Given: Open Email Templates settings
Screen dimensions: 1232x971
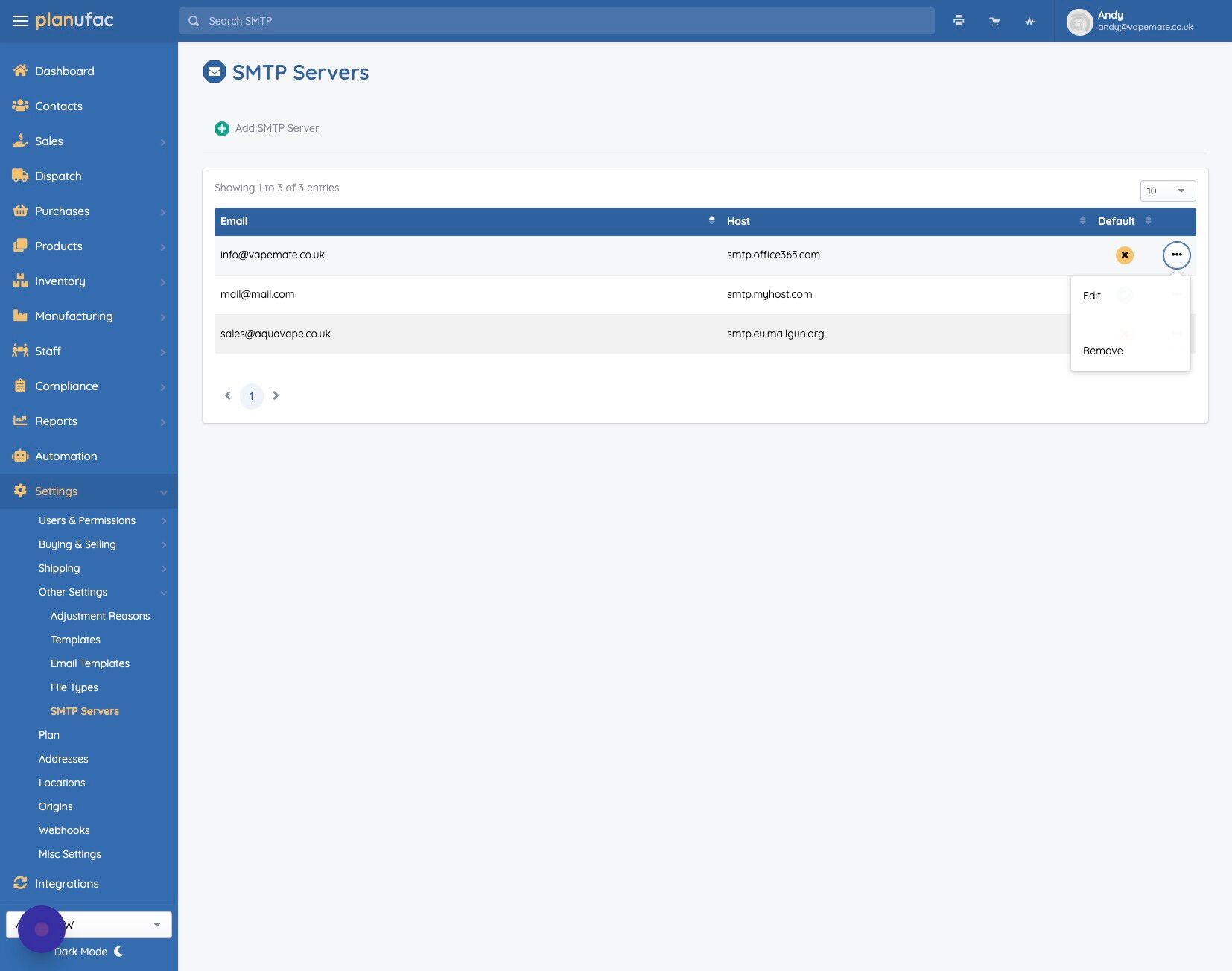Looking at the screenshot, I should point(90,663).
